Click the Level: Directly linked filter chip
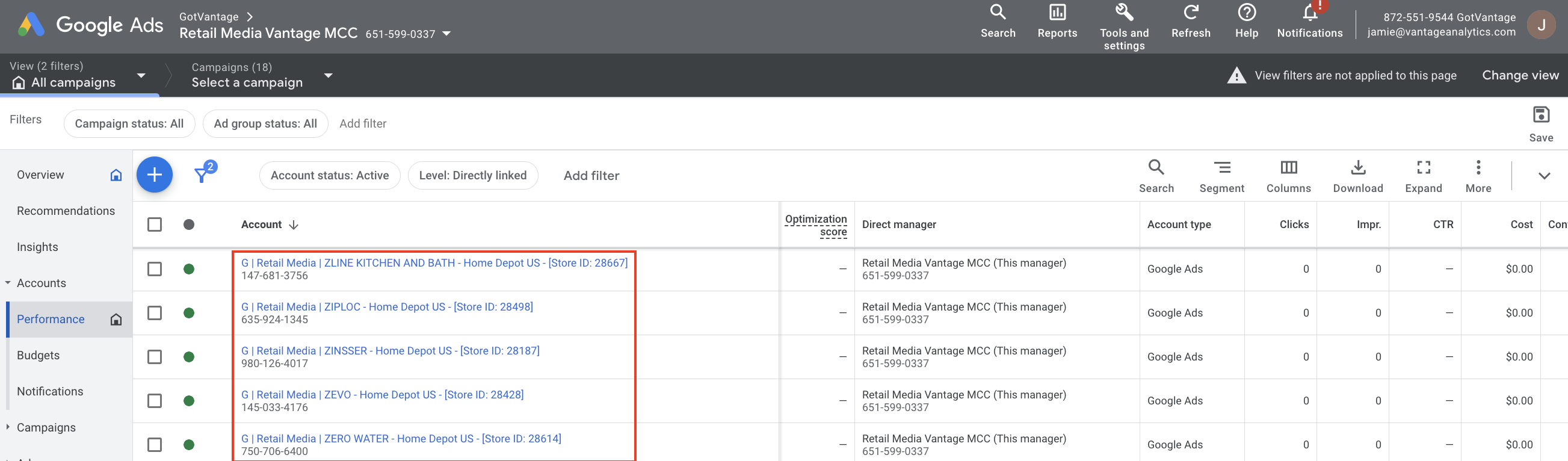 tap(472, 175)
